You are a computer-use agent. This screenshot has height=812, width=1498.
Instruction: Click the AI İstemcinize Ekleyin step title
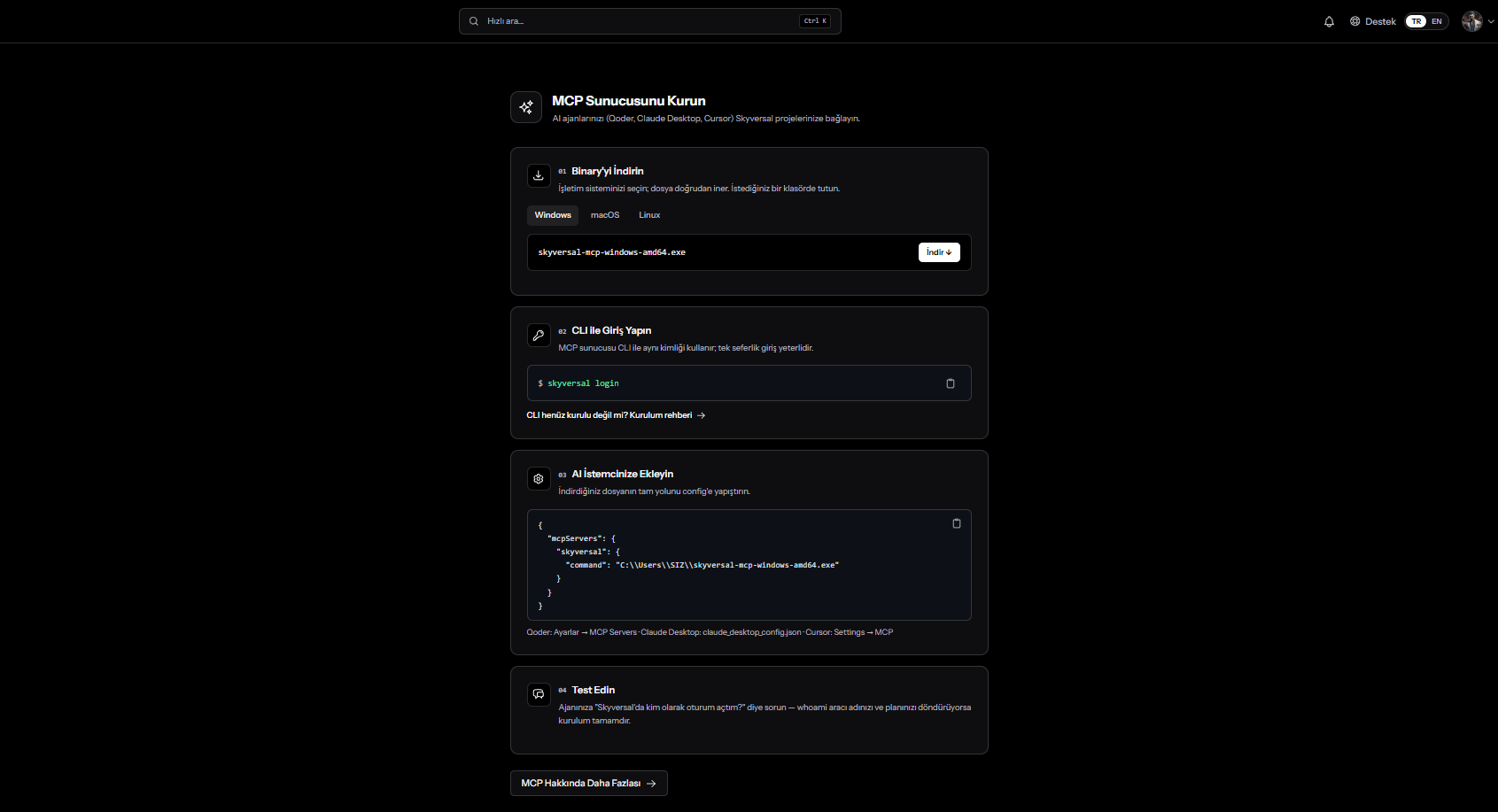(x=623, y=474)
